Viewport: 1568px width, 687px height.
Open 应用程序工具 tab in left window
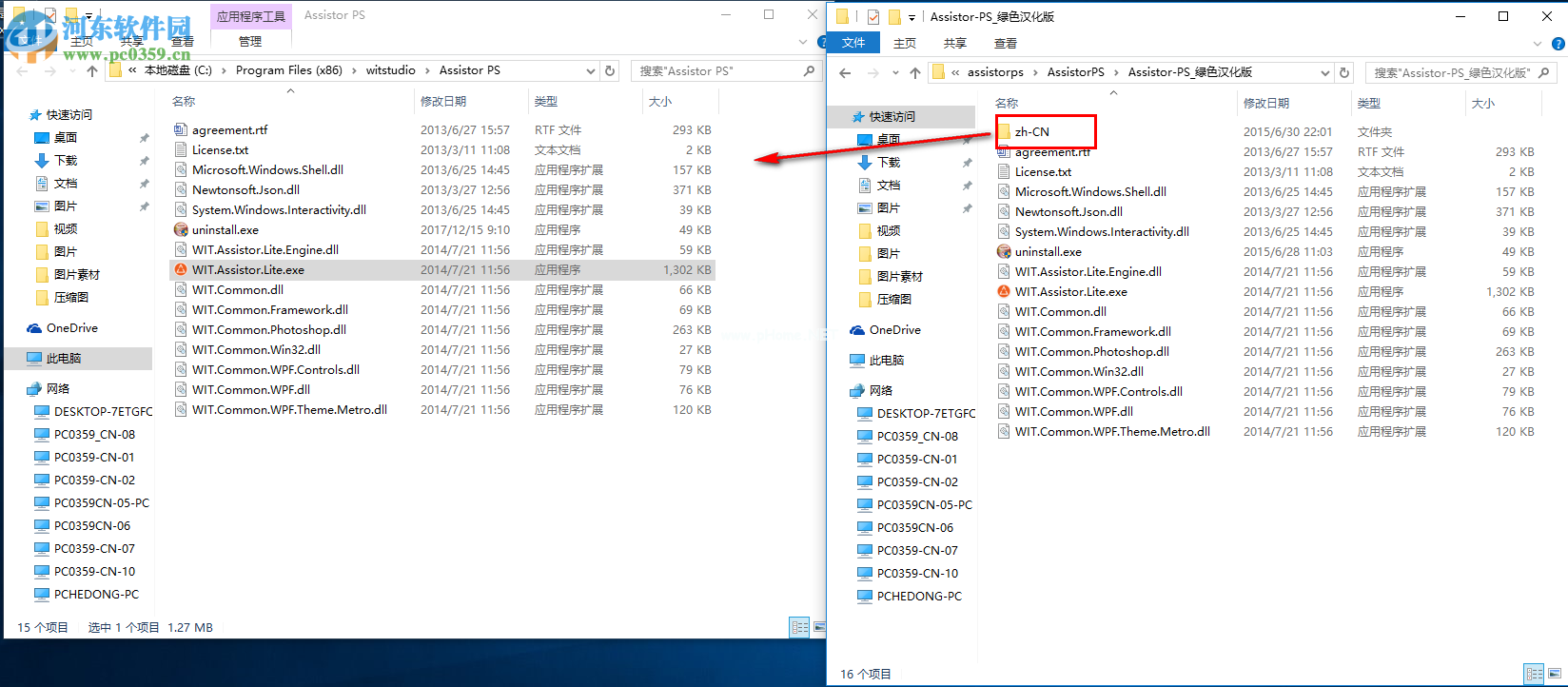pos(250,16)
